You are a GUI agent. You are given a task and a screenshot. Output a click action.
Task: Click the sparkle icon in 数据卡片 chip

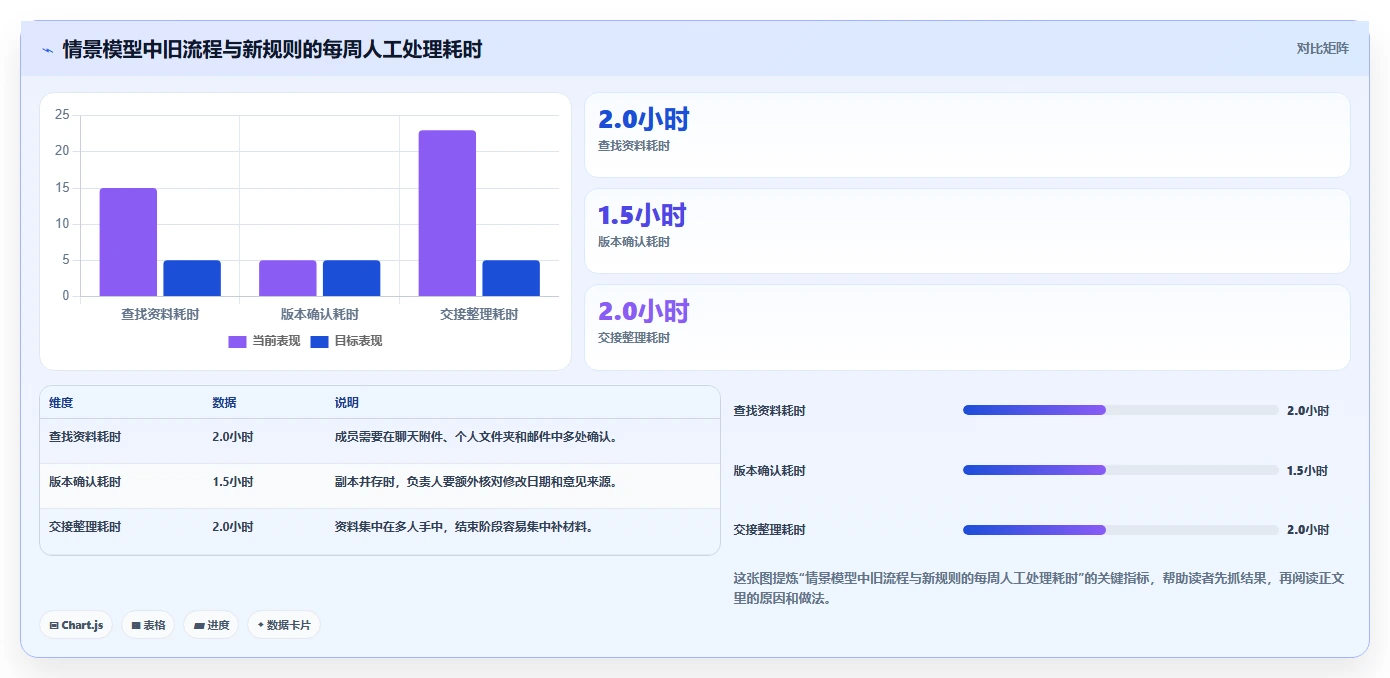[x=260, y=625]
